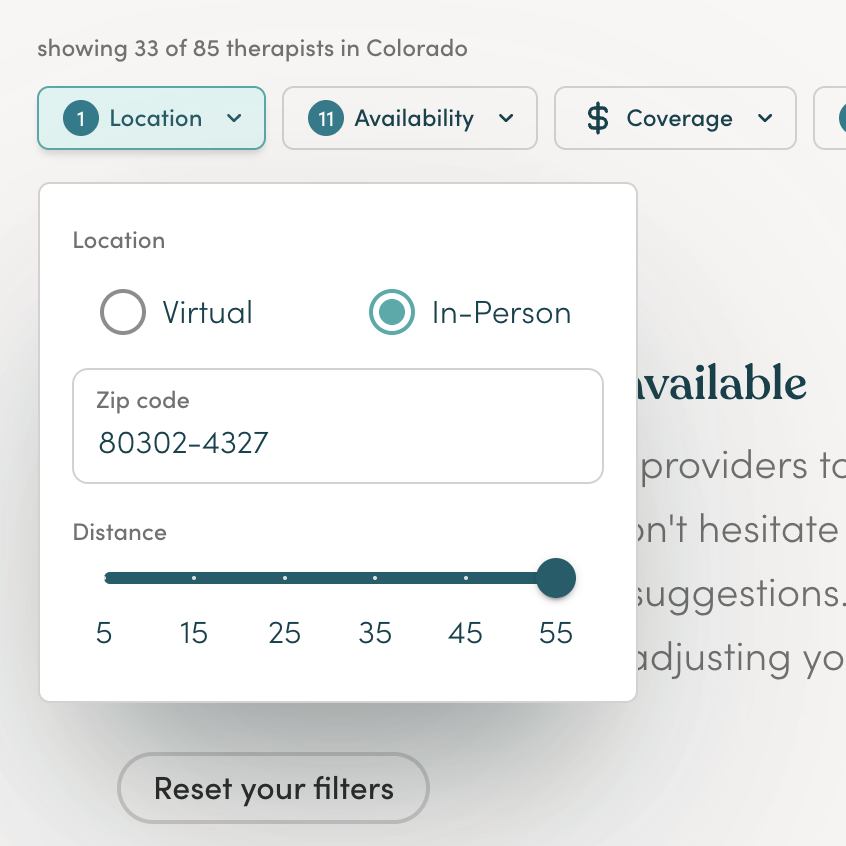Set distance slider to 15 tick
846x846 pixels.
pyautogui.click(x=194, y=578)
